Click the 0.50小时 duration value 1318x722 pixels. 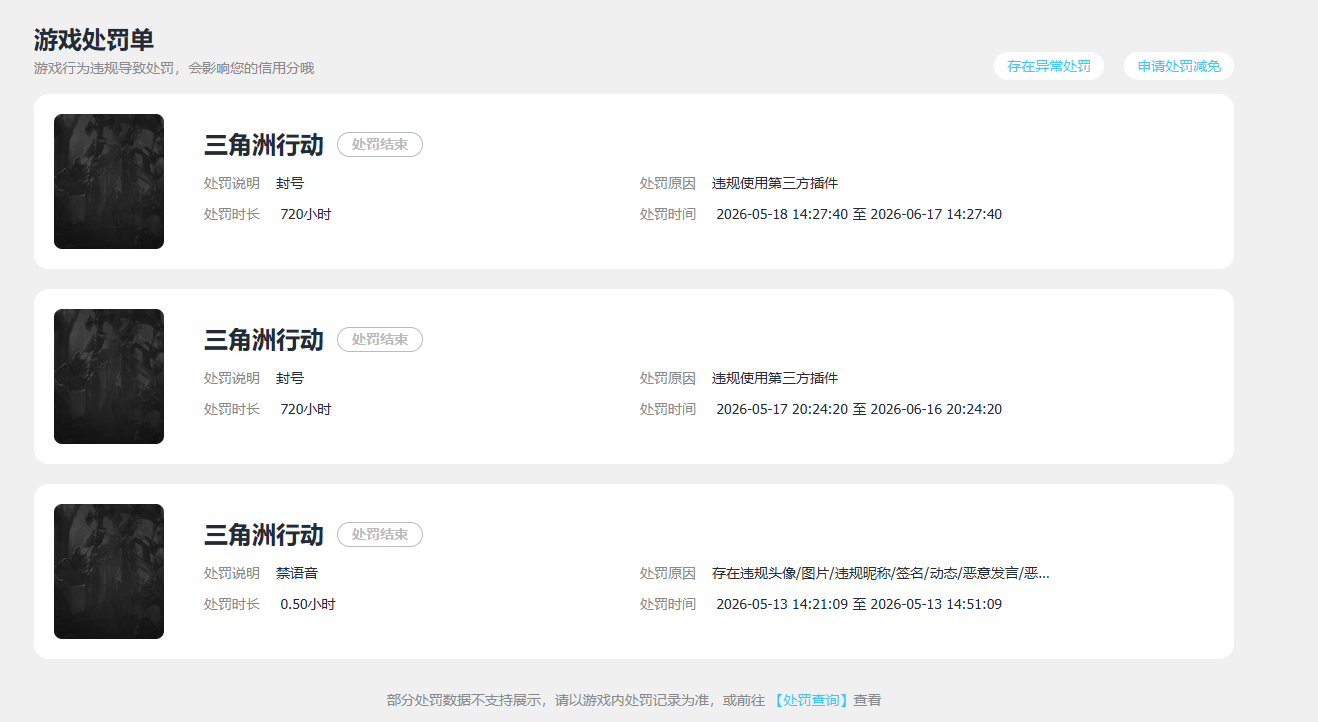[308, 604]
